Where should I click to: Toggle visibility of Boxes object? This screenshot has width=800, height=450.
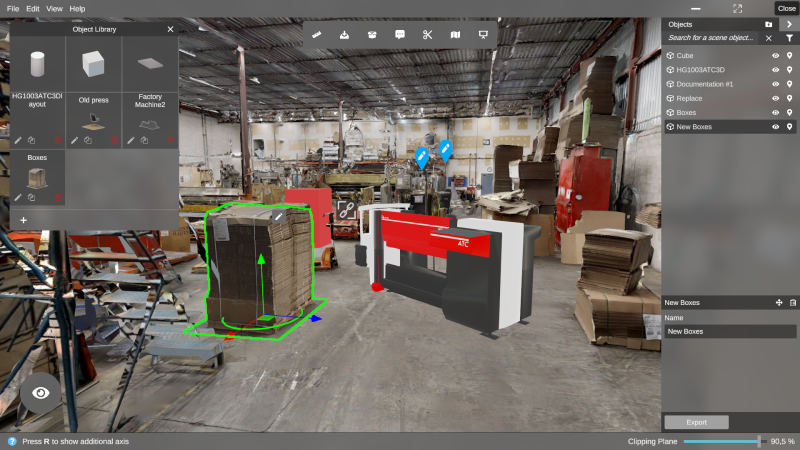[776, 113]
